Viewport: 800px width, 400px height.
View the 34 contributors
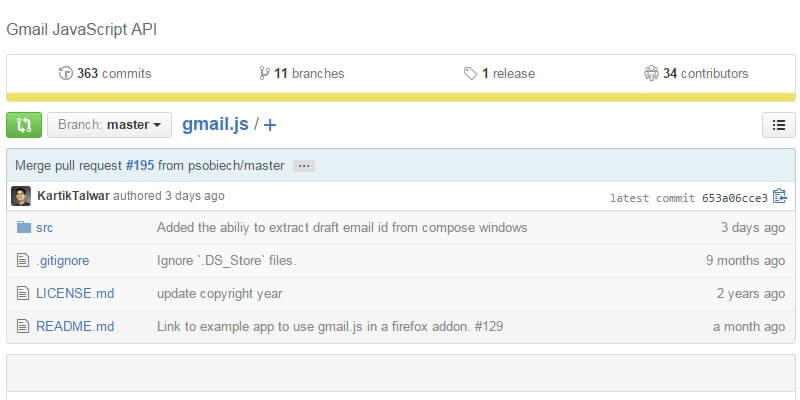(696, 73)
